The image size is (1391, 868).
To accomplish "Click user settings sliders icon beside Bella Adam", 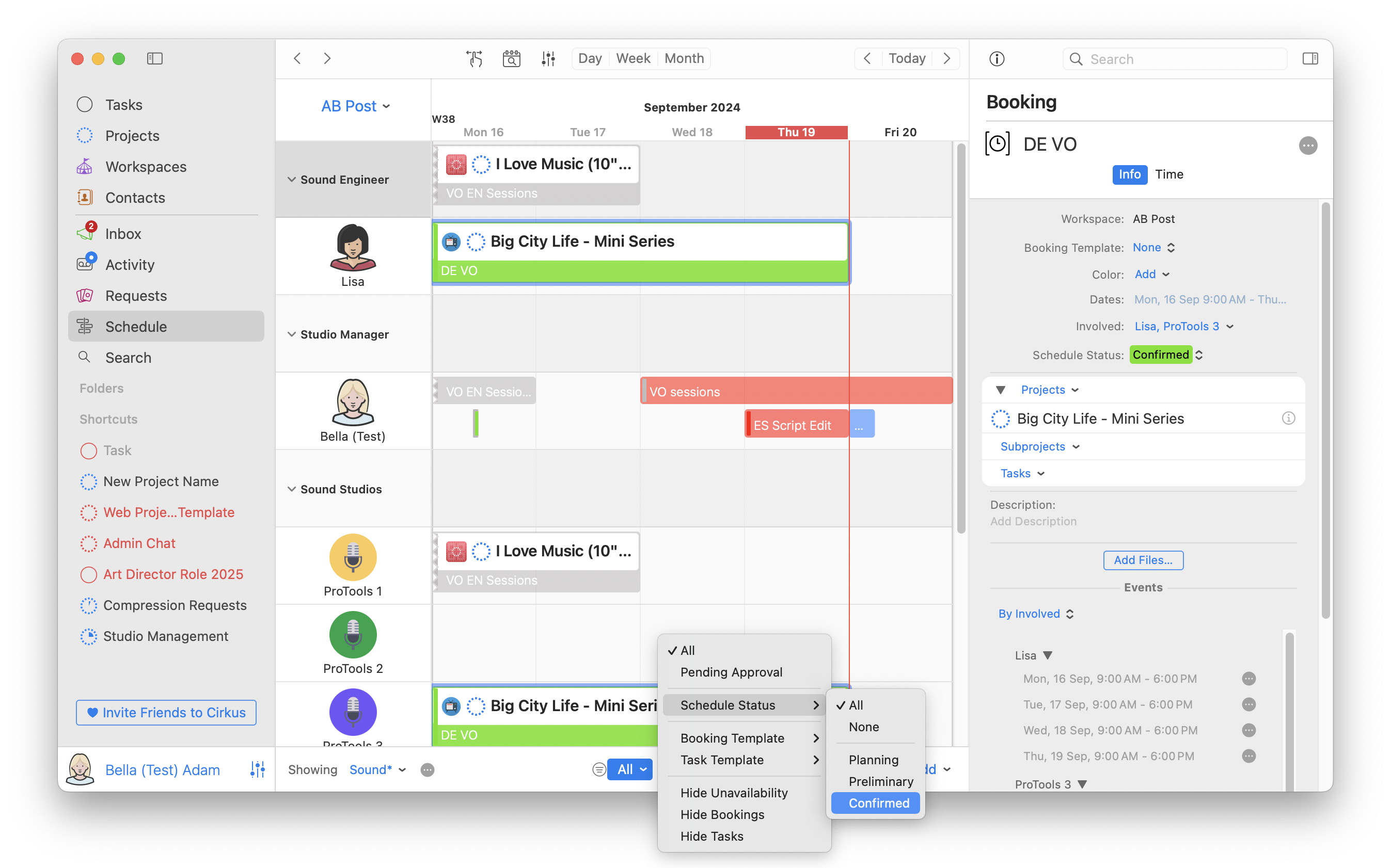I will [257, 769].
